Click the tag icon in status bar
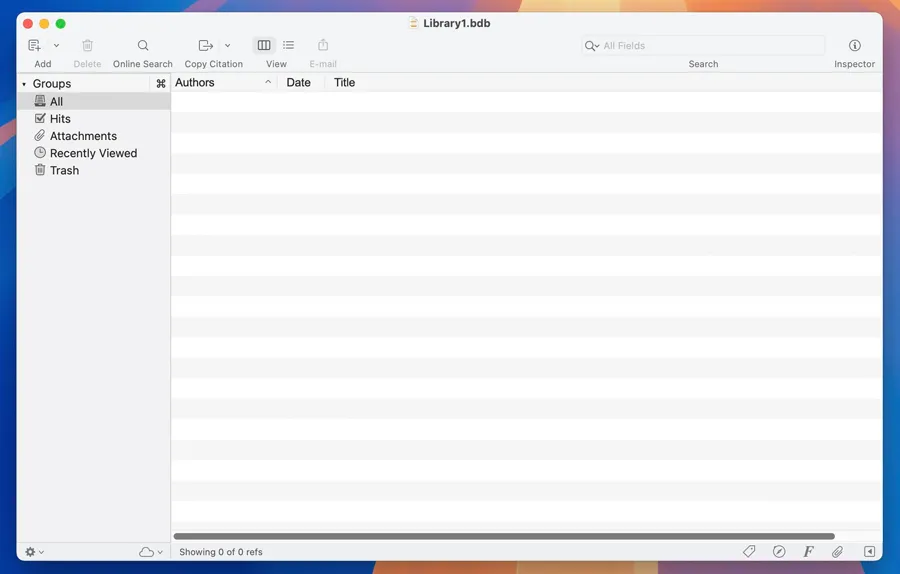900x574 pixels. (x=749, y=552)
